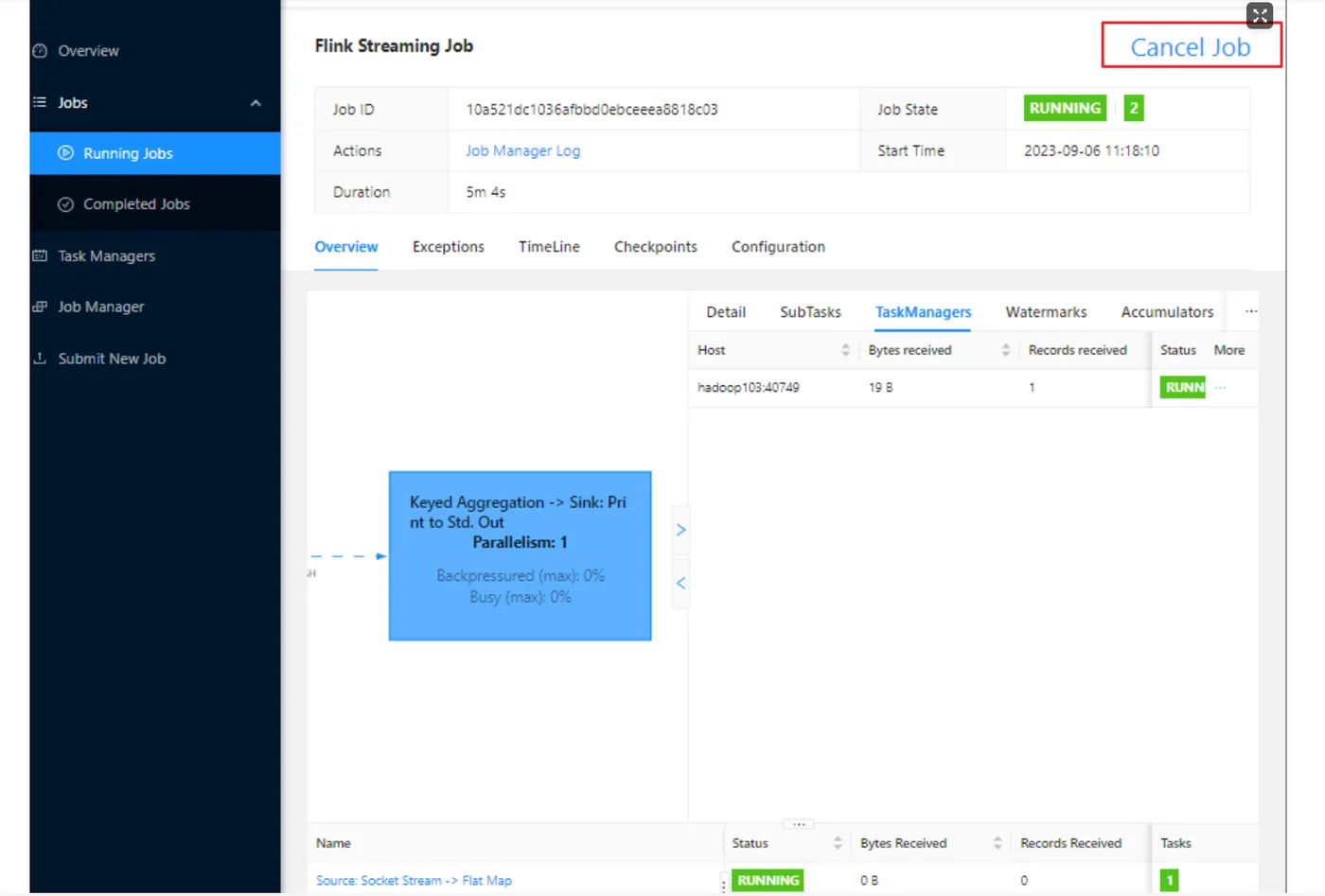This screenshot has width=1325, height=896.
Task: Sort by Records received column header
Action: (1077, 350)
